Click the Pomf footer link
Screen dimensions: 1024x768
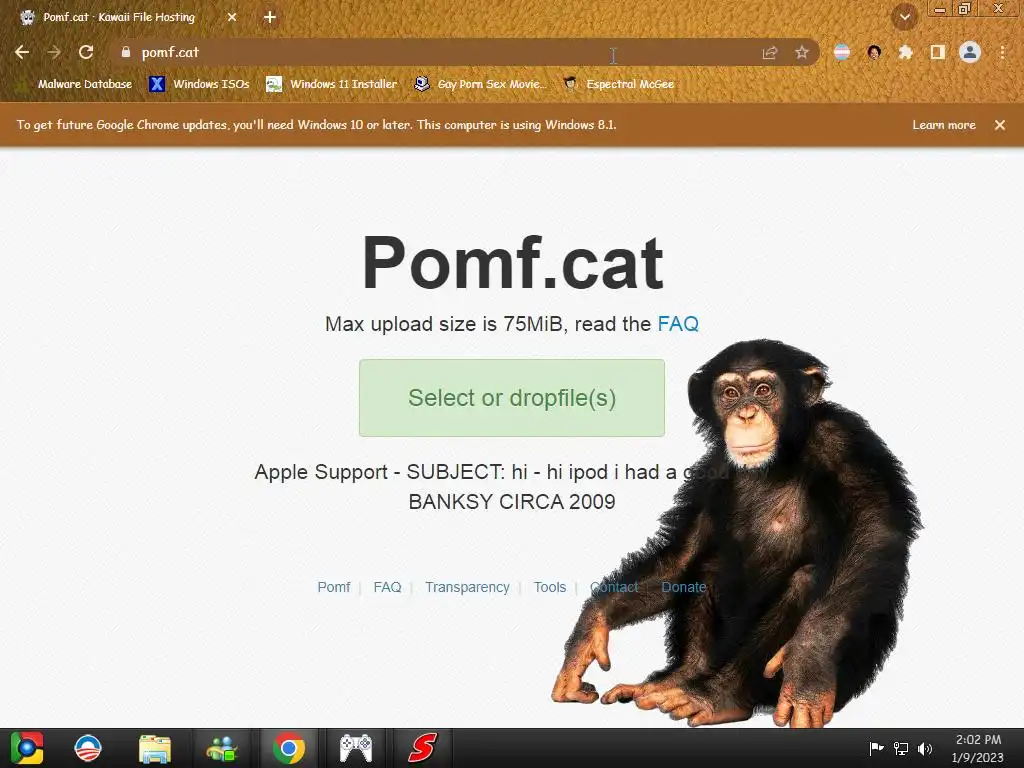(x=334, y=587)
